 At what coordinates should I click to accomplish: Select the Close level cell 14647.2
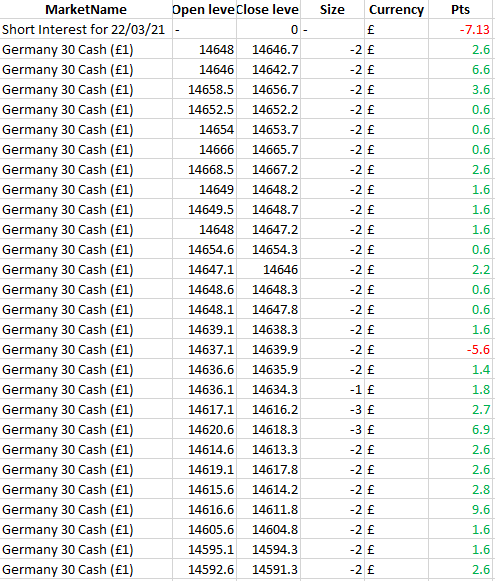click(x=268, y=229)
